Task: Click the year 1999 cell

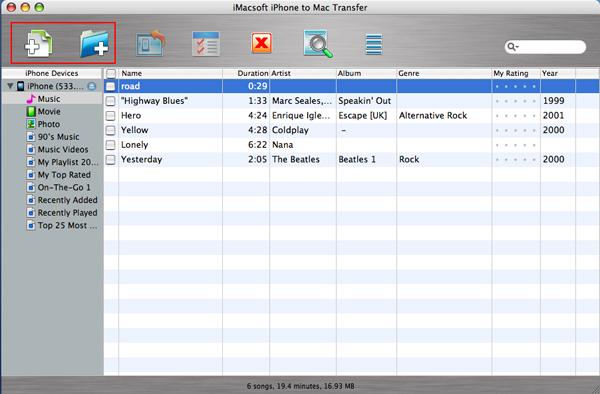Action: click(553, 101)
